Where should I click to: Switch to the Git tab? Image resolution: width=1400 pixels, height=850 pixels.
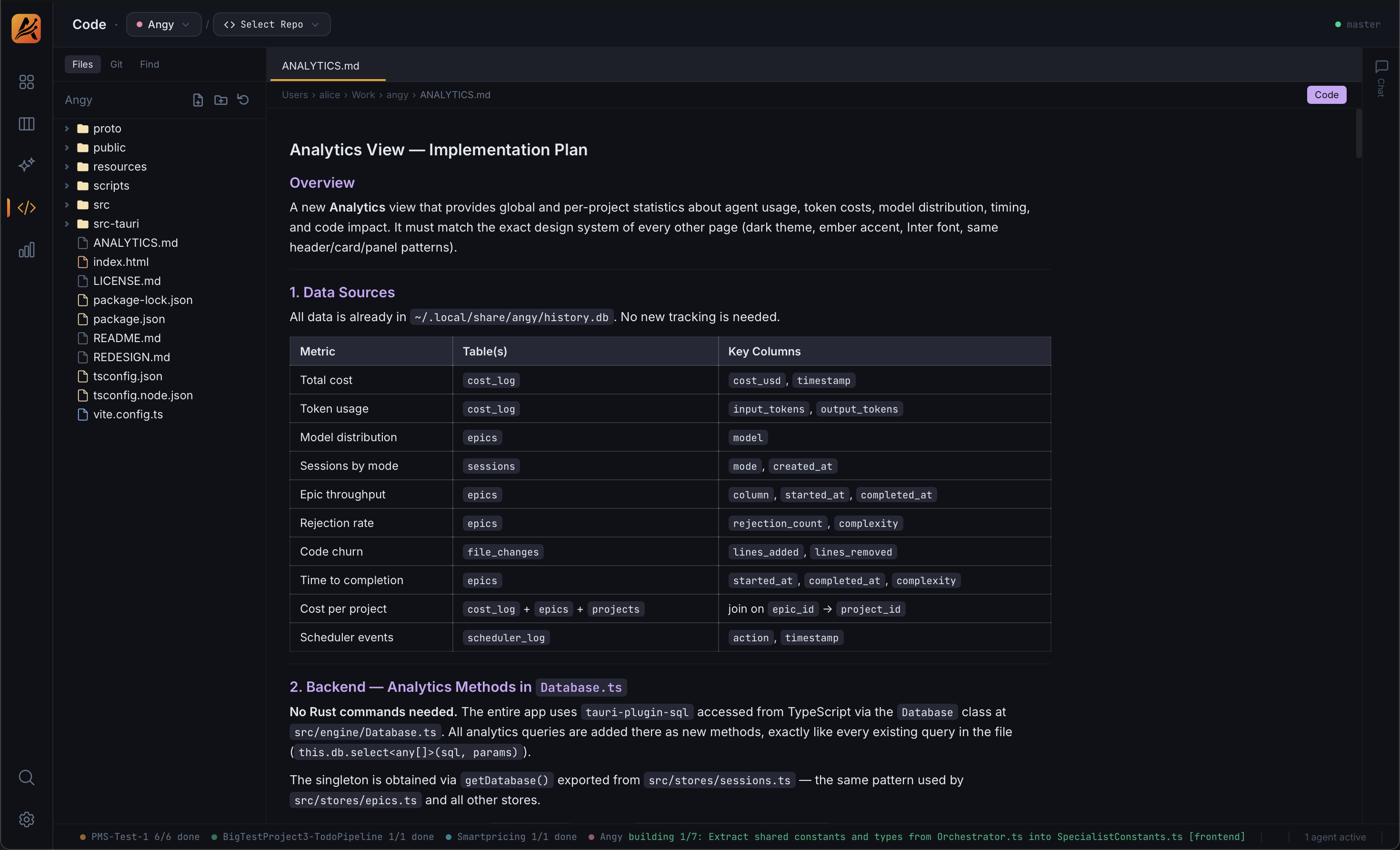click(x=117, y=64)
